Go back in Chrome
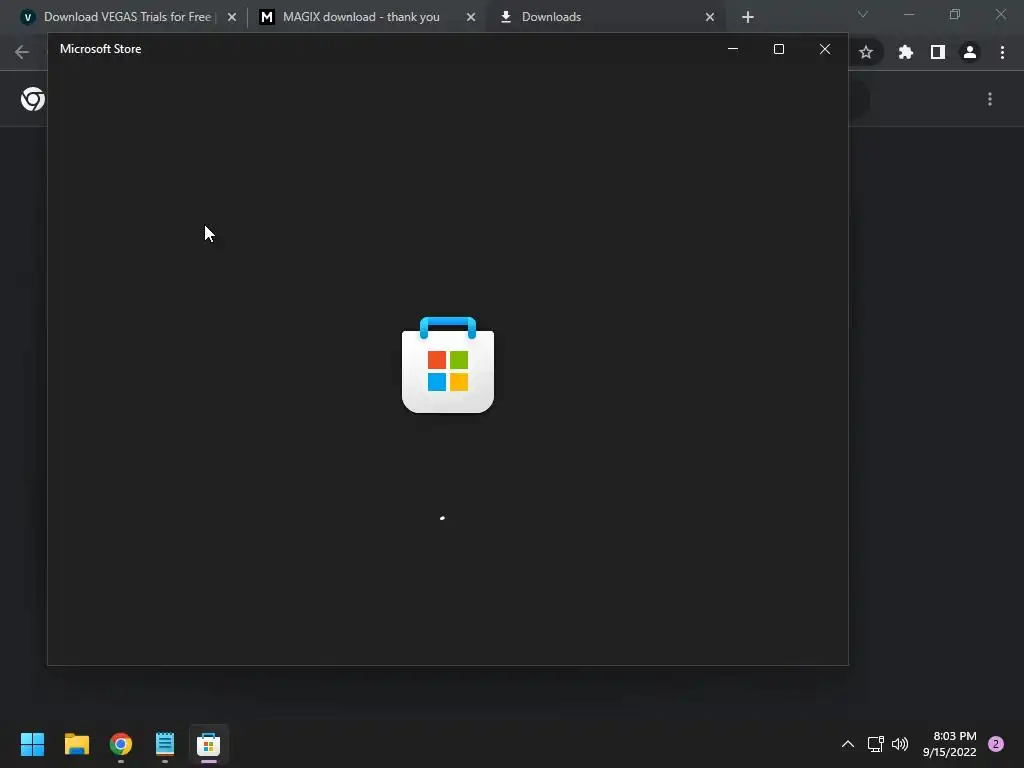This screenshot has height=768, width=1024. pos(22,52)
